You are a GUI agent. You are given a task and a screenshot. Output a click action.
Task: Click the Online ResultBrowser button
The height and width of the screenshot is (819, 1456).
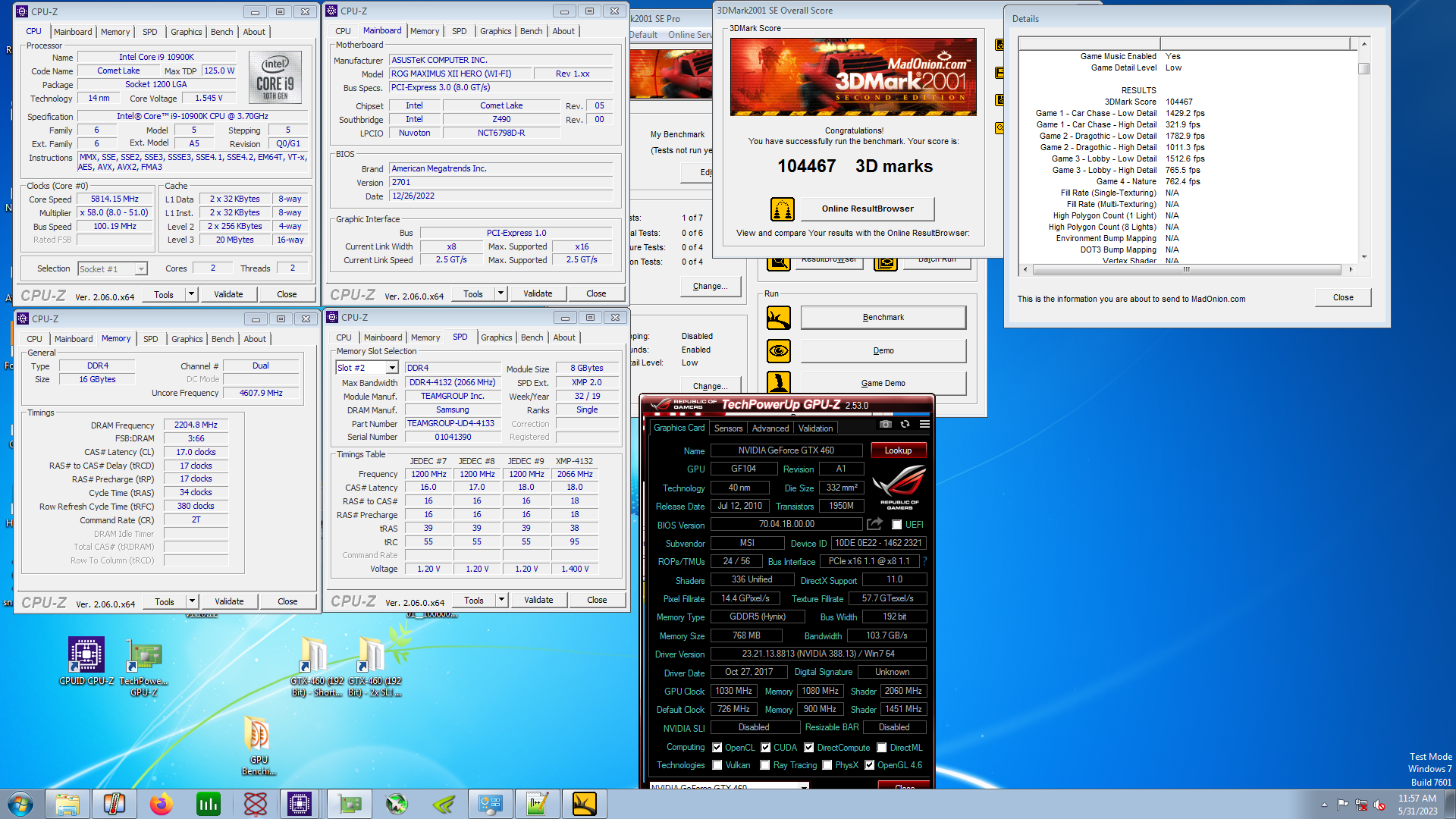pos(867,209)
